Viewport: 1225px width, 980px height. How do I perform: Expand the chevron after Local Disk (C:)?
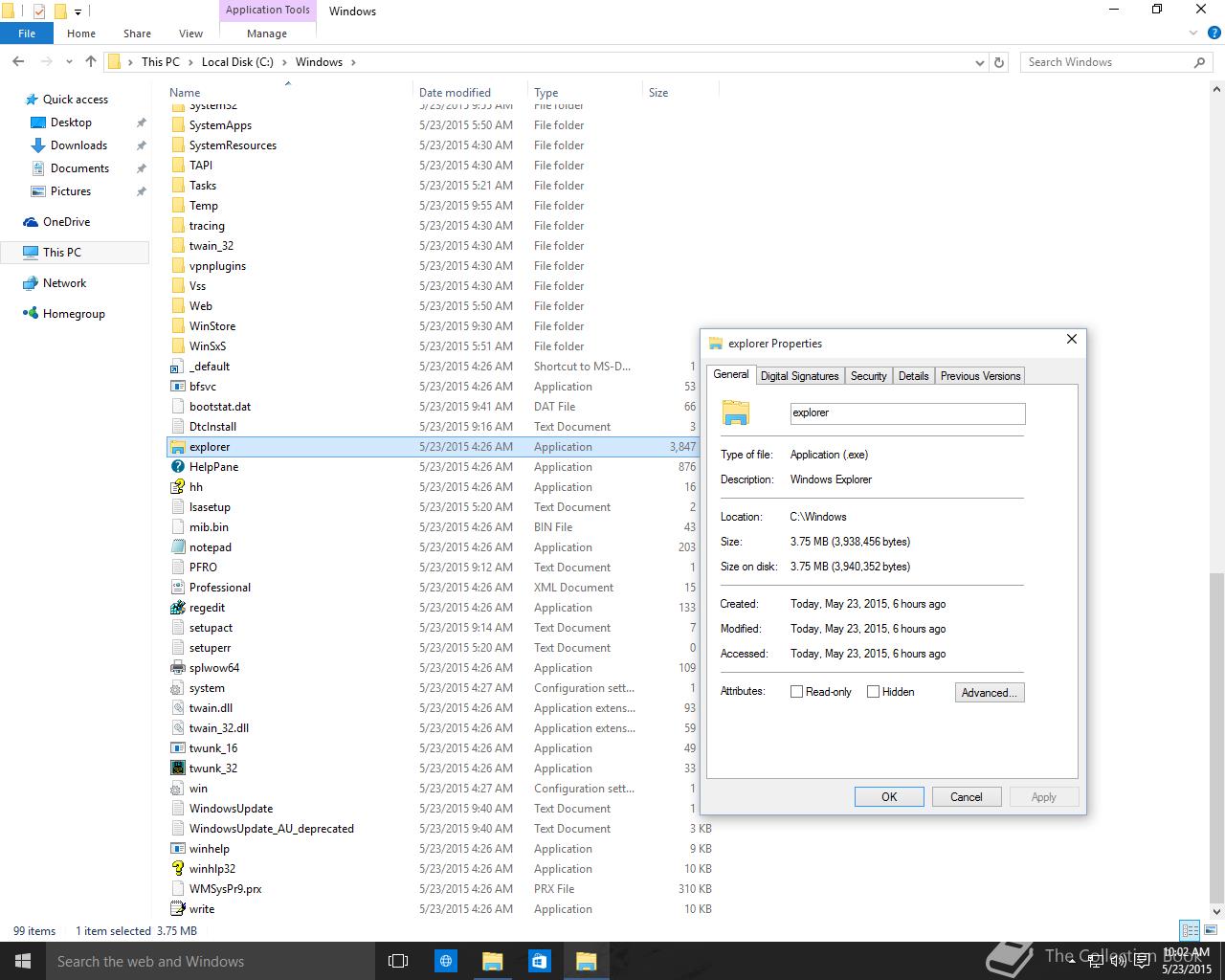[283, 62]
